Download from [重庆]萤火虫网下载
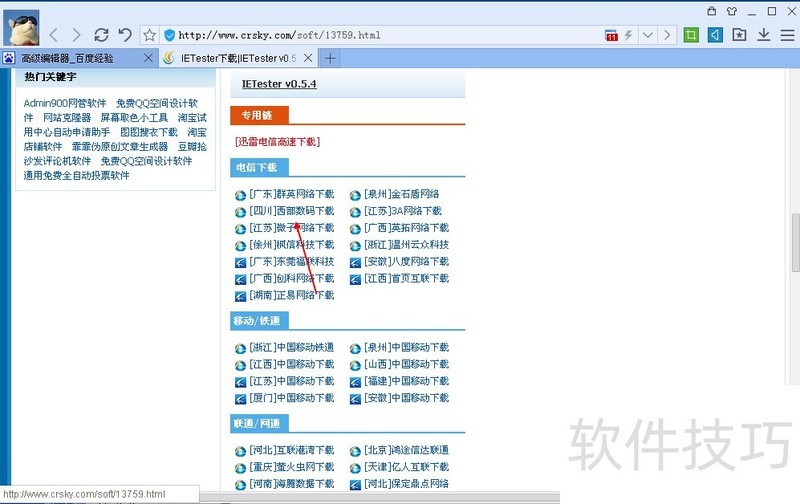The image size is (800, 504). 291,467
